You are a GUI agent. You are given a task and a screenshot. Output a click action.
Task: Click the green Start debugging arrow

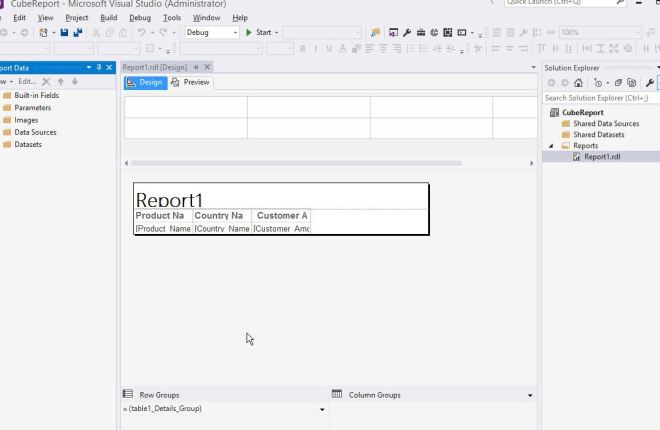(x=250, y=33)
